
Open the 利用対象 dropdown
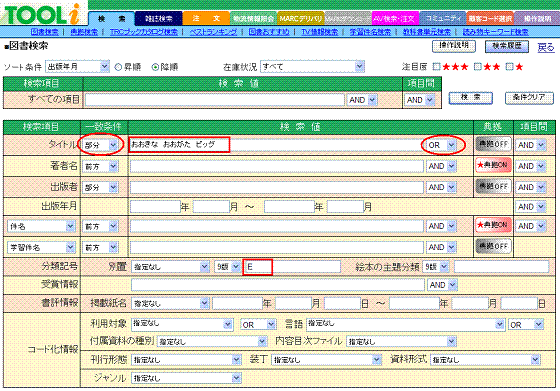click(x=182, y=324)
